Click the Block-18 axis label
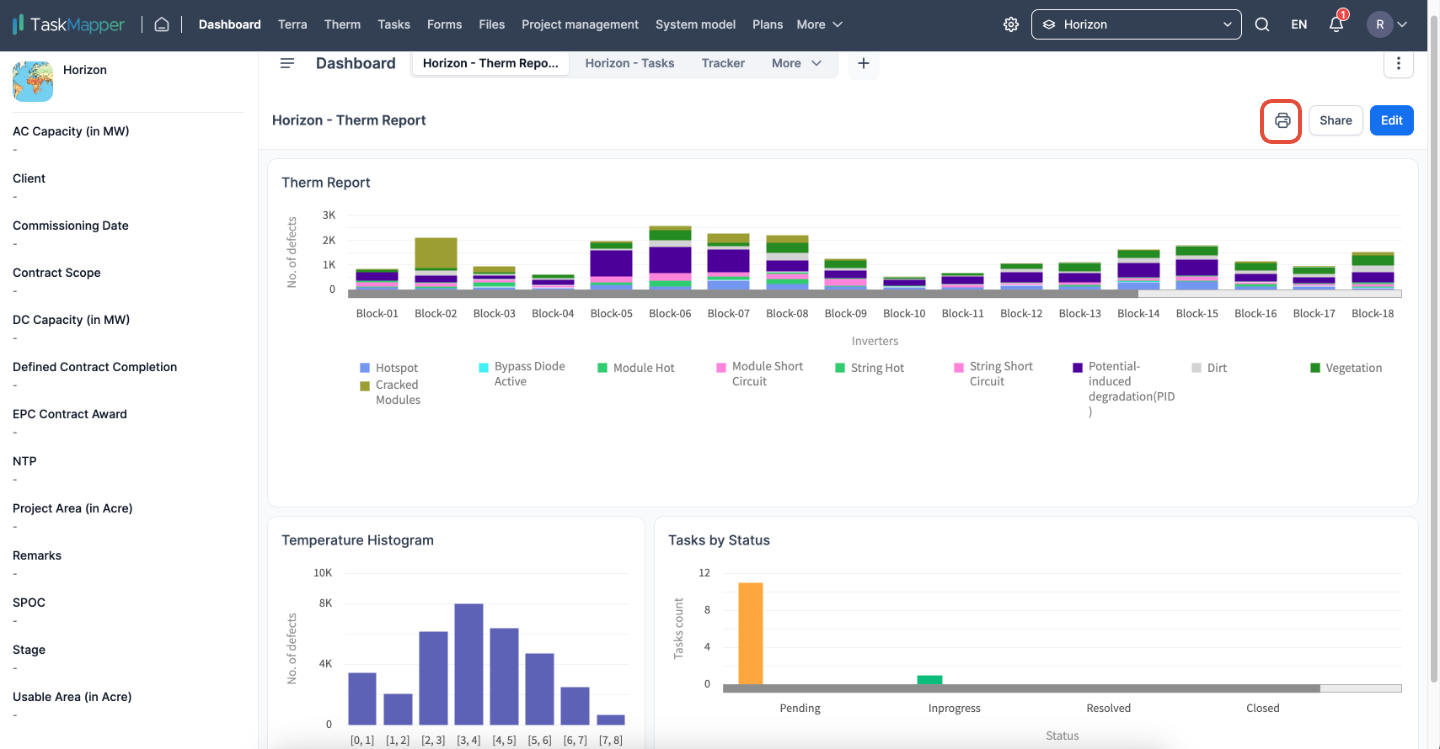 point(1372,313)
